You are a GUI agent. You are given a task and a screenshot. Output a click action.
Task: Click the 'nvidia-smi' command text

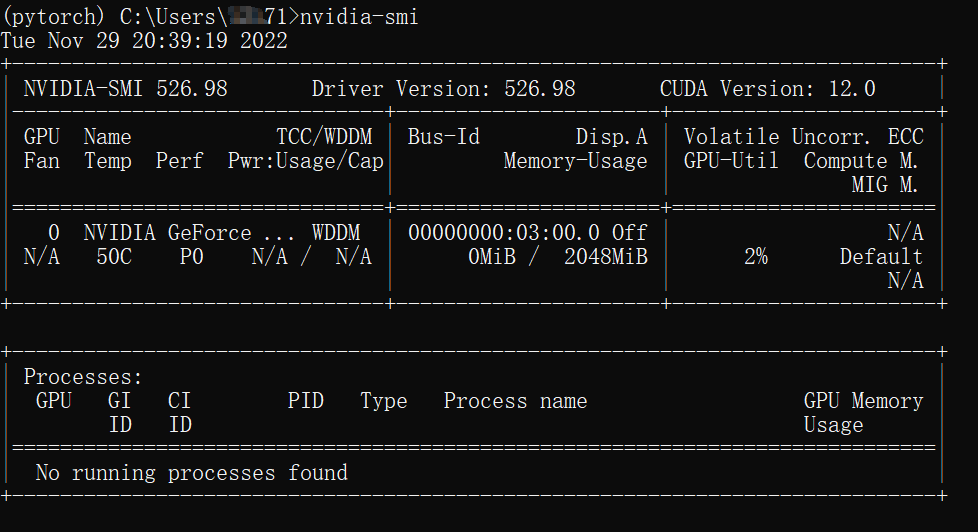coord(359,17)
